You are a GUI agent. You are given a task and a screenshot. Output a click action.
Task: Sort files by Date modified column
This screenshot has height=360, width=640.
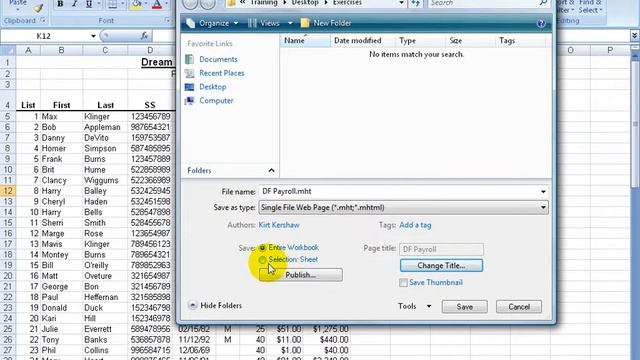(363, 40)
